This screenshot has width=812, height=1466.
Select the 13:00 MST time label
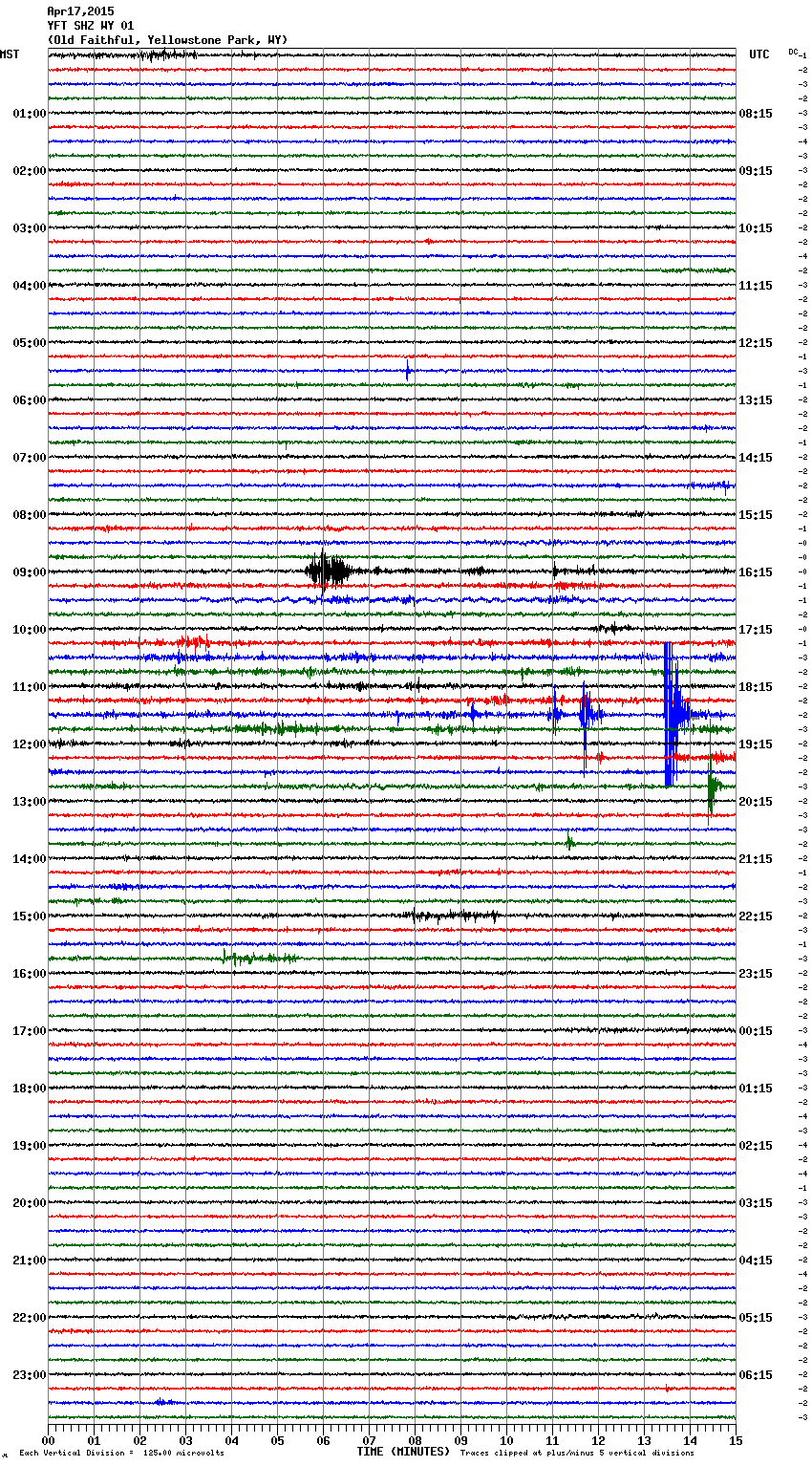tap(29, 802)
